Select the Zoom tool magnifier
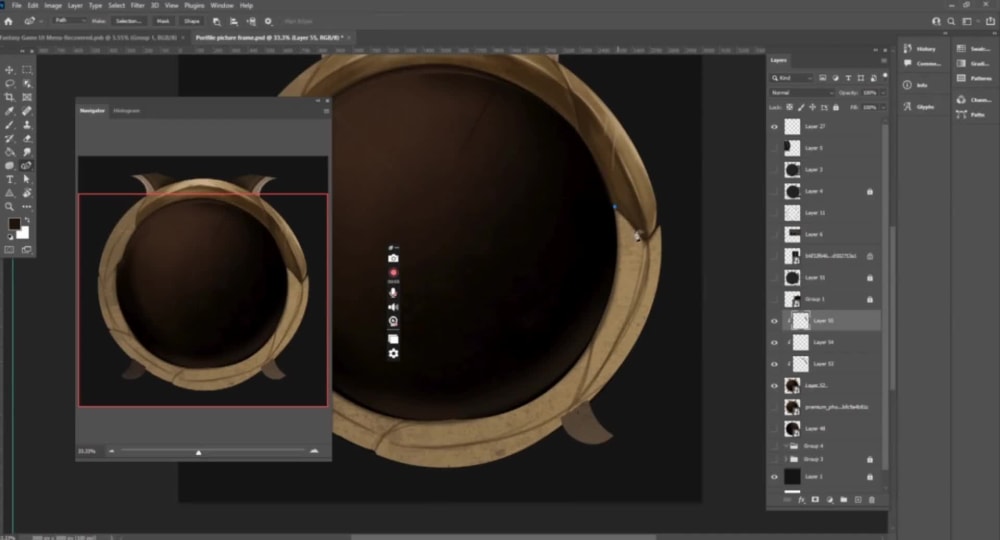This screenshot has width=1000, height=540. 10,207
